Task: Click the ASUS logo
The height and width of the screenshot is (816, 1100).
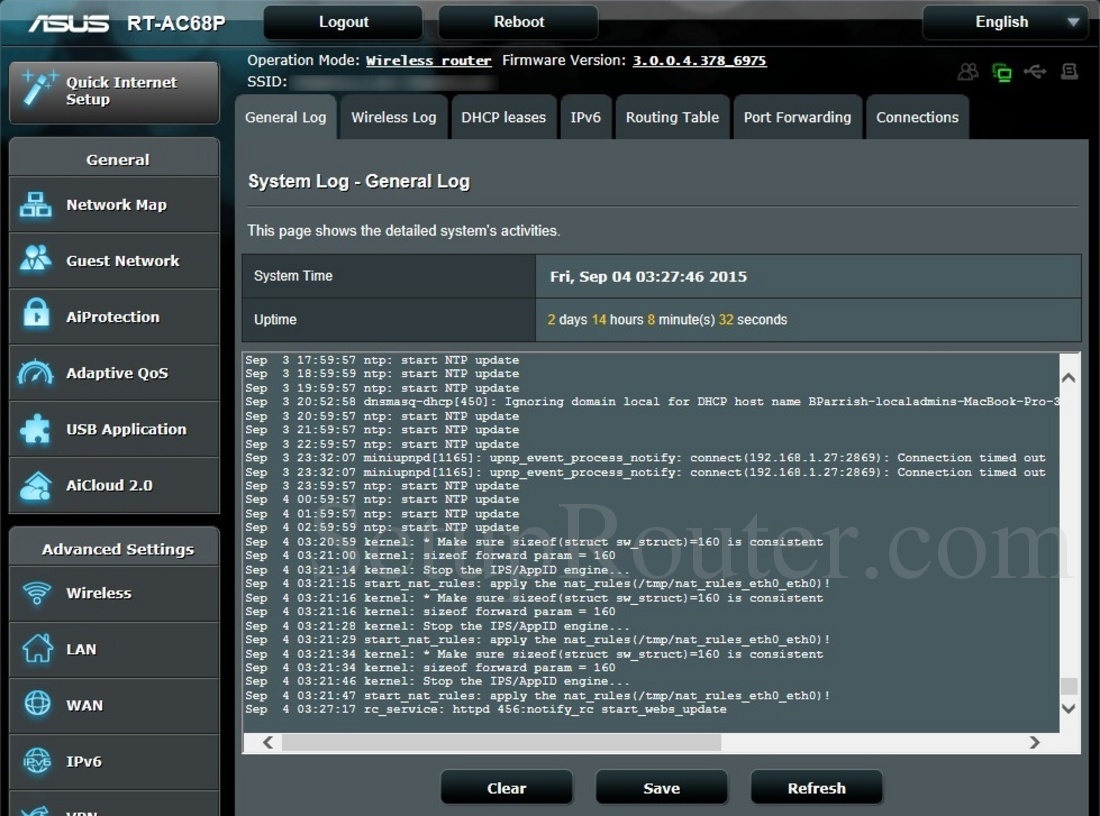Action: [x=69, y=23]
